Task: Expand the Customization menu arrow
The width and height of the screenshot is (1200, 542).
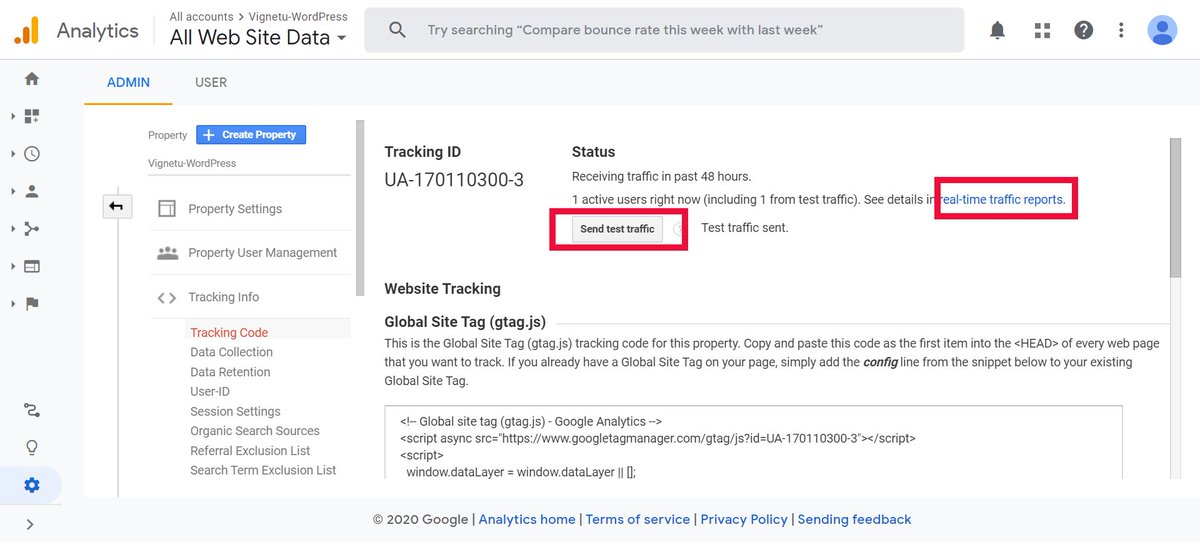Action: 13,117
